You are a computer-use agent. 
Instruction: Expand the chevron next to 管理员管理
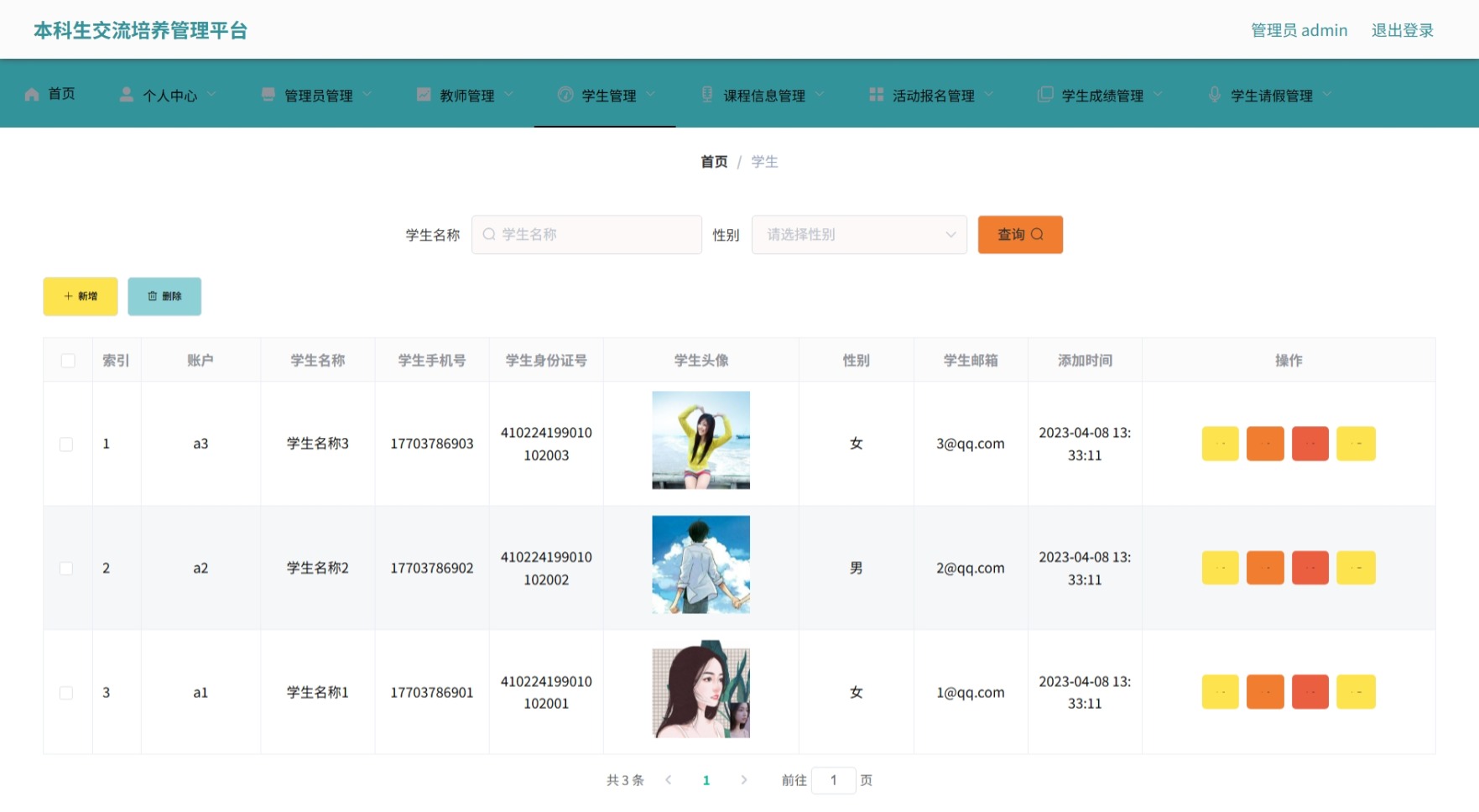pyautogui.click(x=367, y=94)
